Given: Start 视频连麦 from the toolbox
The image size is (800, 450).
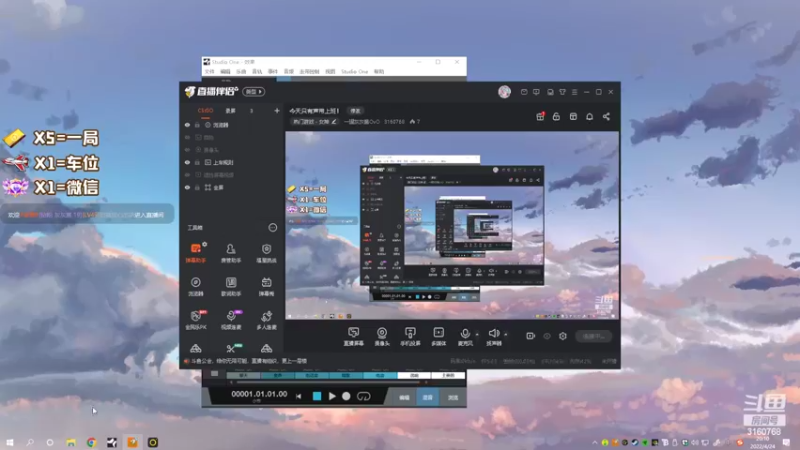Looking at the screenshot, I should [231, 320].
